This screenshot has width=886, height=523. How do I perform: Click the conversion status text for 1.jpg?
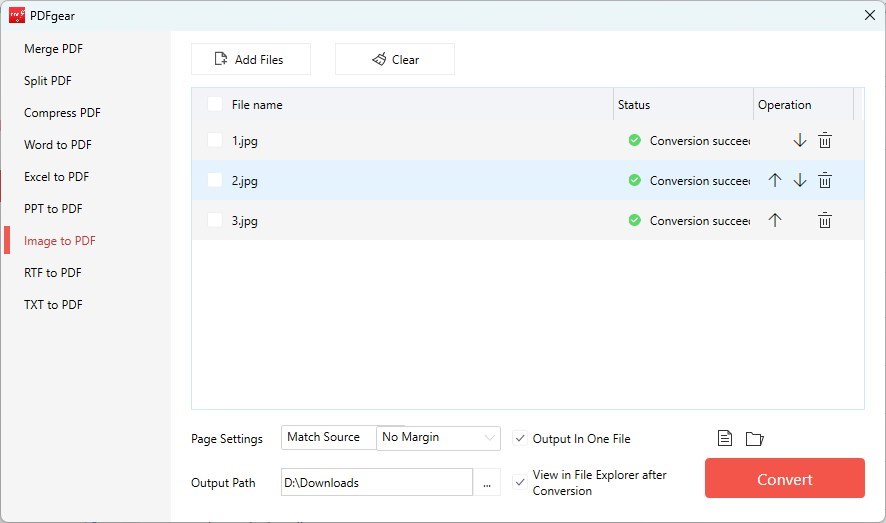700,141
